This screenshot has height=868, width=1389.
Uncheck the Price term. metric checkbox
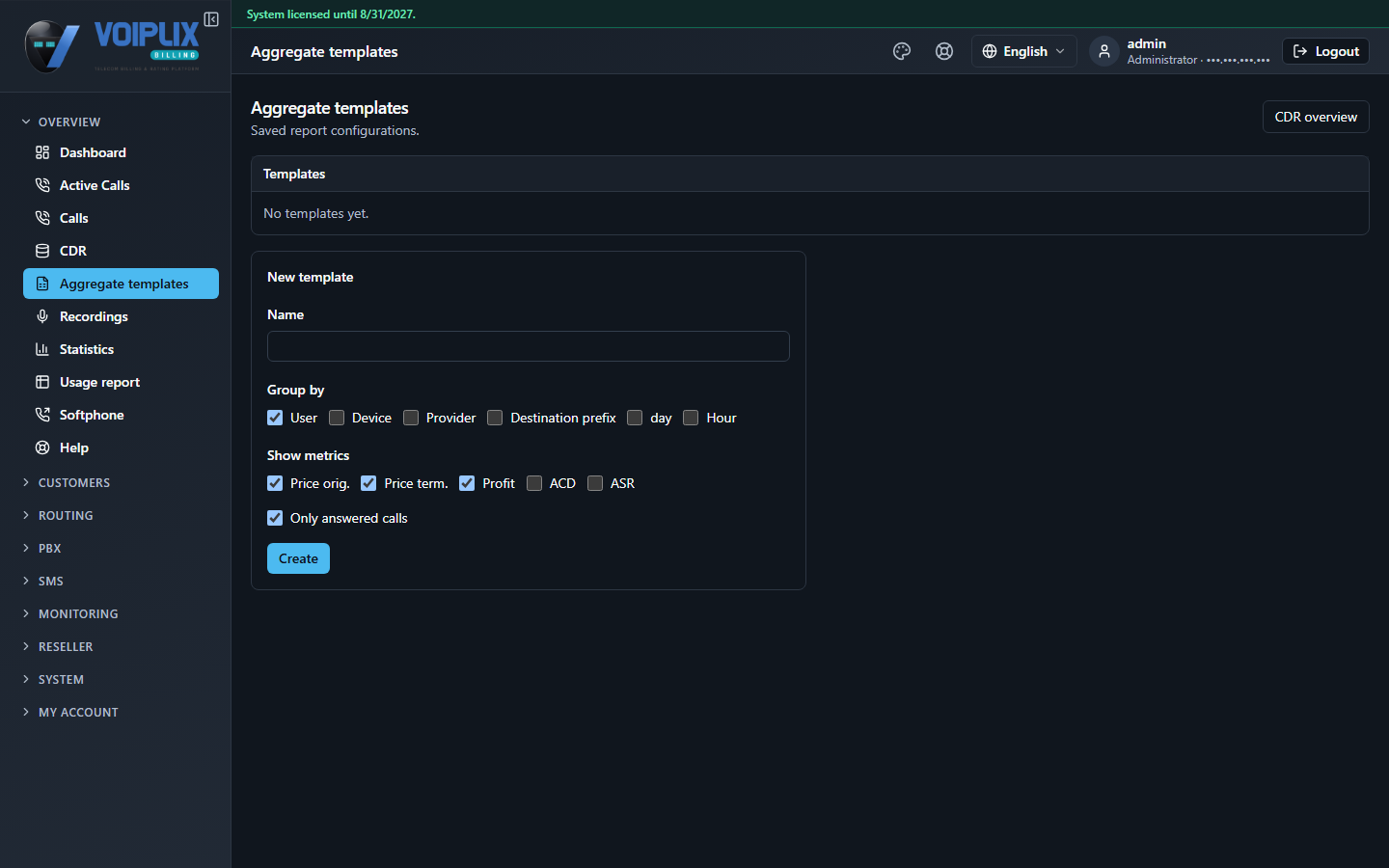pos(368,483)
